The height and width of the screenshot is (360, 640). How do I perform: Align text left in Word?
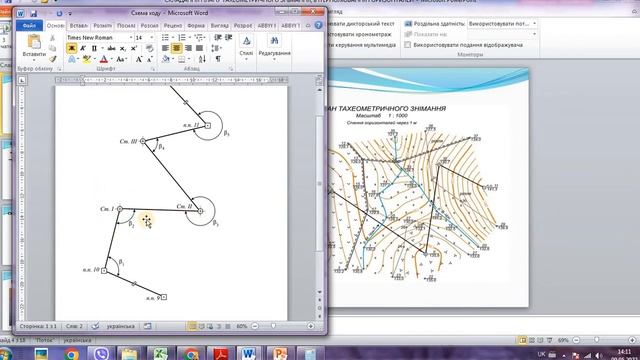pos(165,49)
